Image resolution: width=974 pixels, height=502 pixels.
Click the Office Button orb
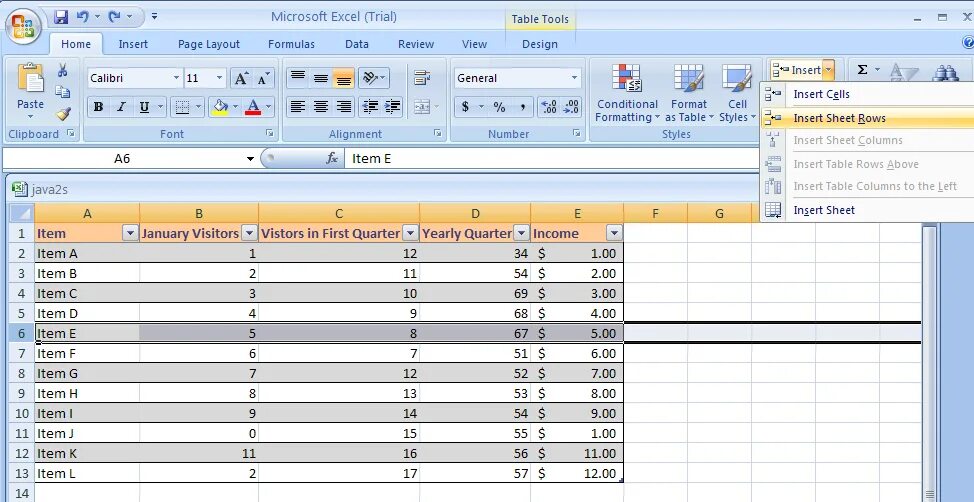tap(23, 27)
